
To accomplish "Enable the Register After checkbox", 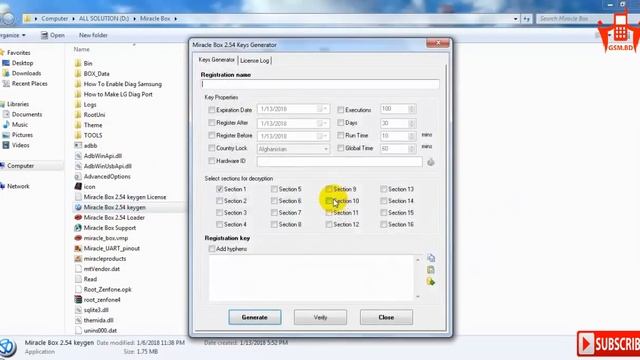I will [x=211, y=122].
